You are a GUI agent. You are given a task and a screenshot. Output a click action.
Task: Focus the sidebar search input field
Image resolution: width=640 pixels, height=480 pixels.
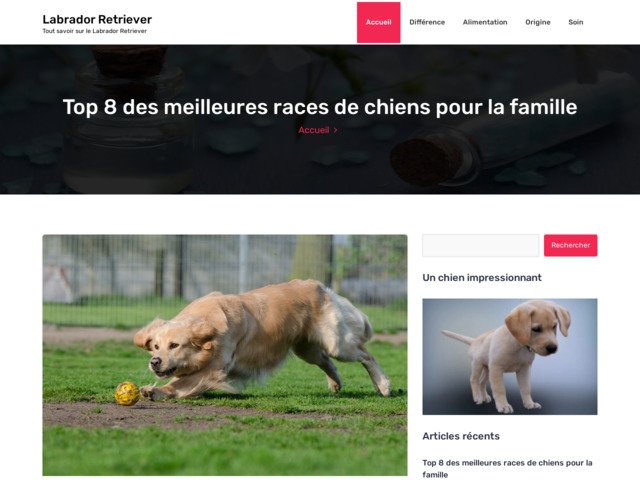pos(481,245)
